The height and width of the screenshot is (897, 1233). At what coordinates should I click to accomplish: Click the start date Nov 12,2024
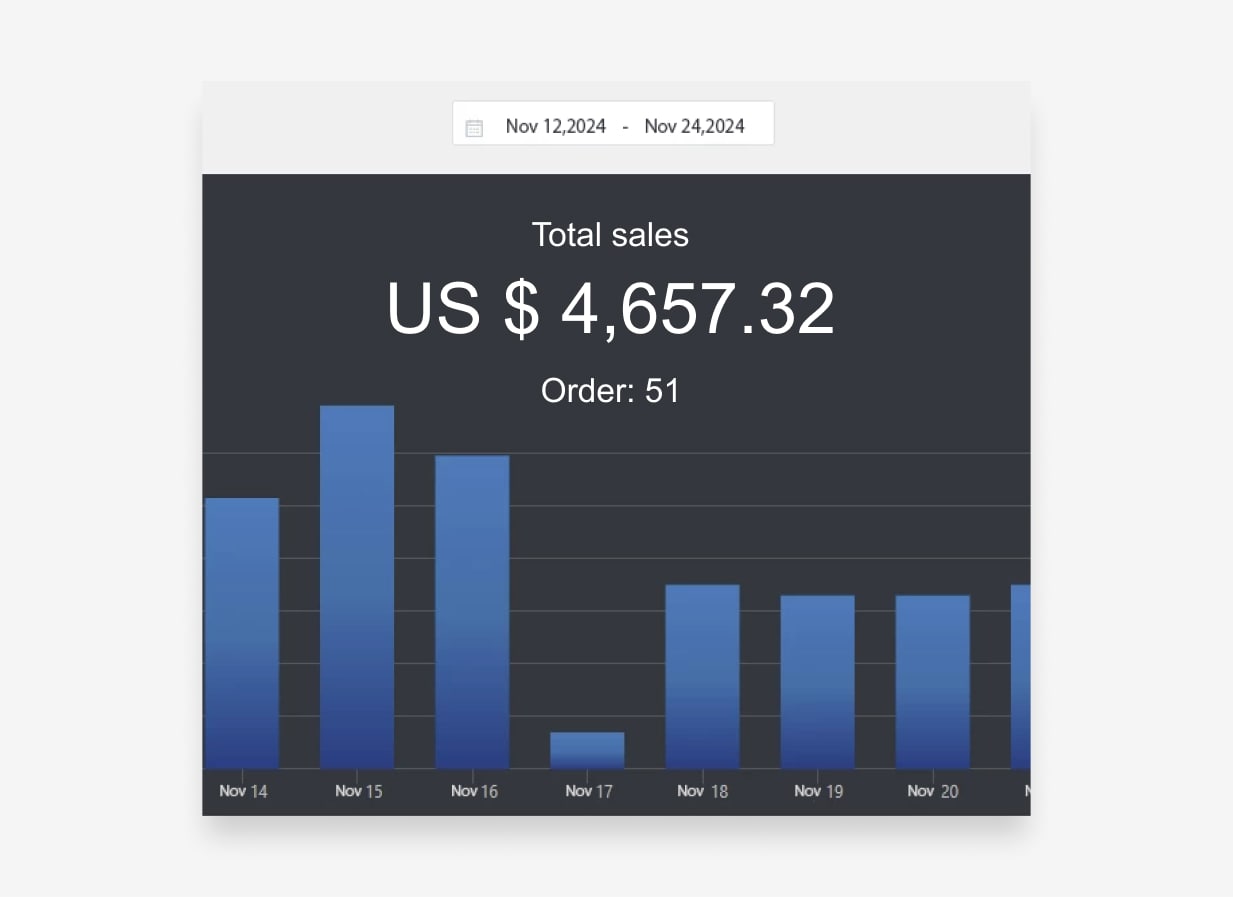point(556,125)
